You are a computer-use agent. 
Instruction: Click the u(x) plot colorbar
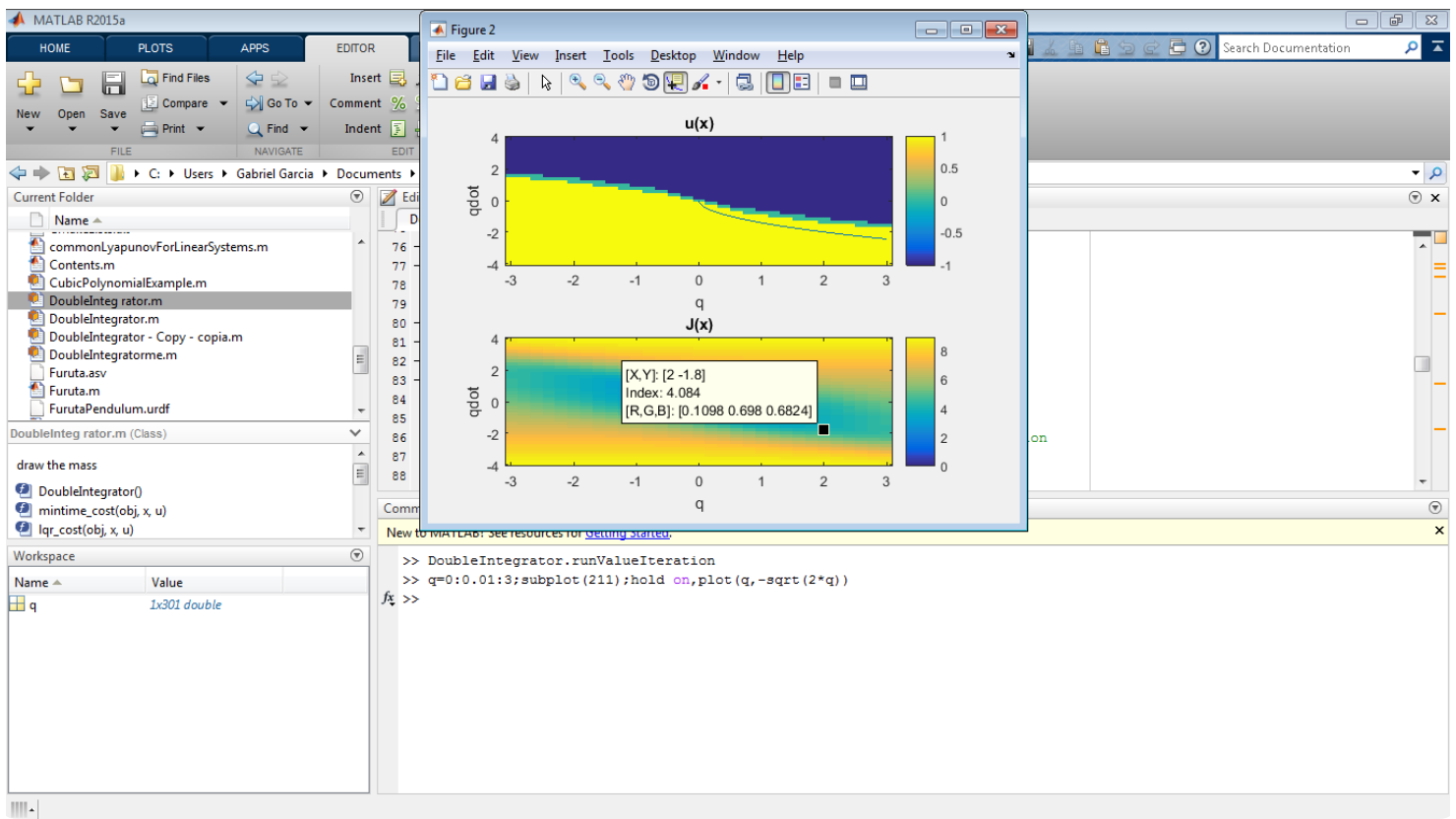coord(920,201)
